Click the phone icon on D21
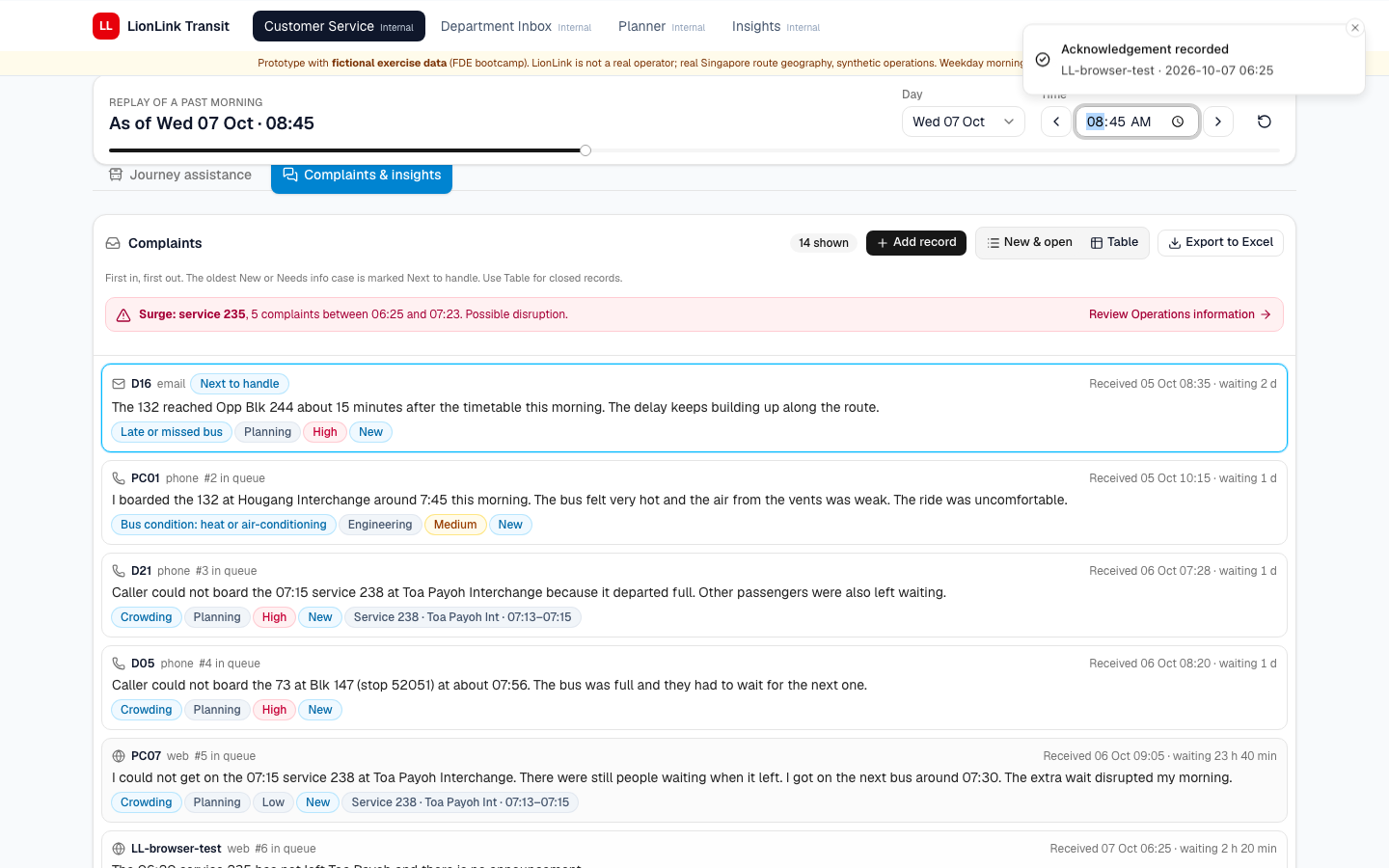 119,571
